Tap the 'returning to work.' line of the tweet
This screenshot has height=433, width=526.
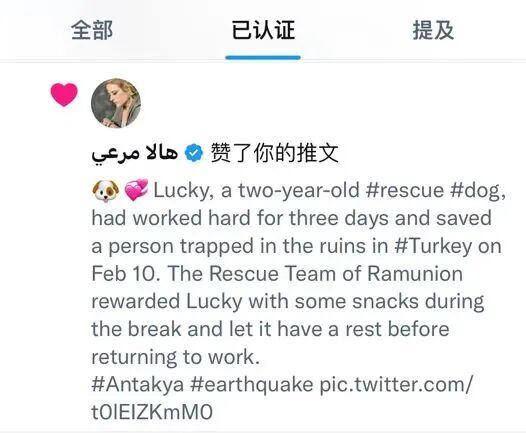176,357
